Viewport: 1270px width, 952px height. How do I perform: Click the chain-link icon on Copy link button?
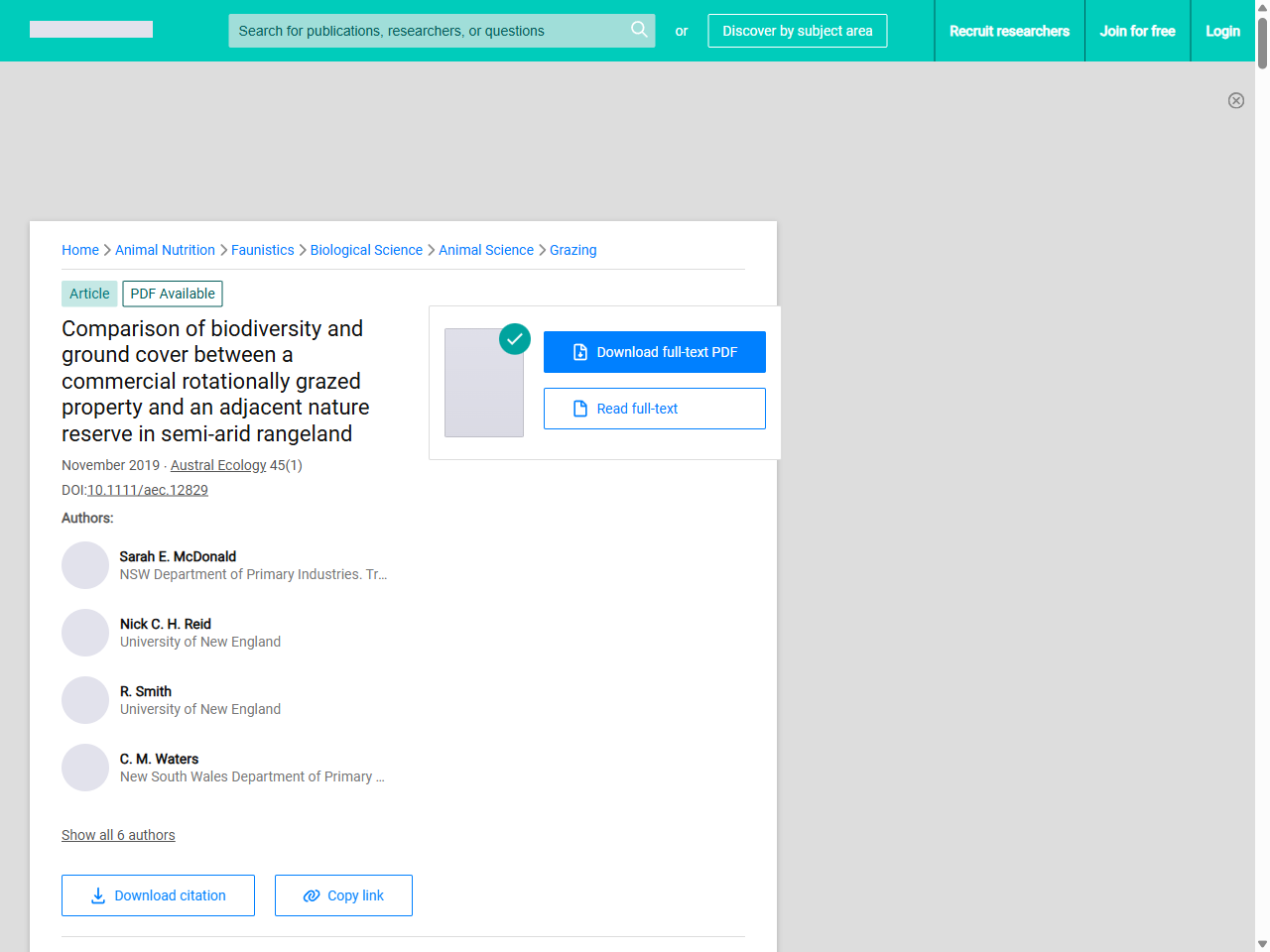pyautogui.click(x=311, y=895)
